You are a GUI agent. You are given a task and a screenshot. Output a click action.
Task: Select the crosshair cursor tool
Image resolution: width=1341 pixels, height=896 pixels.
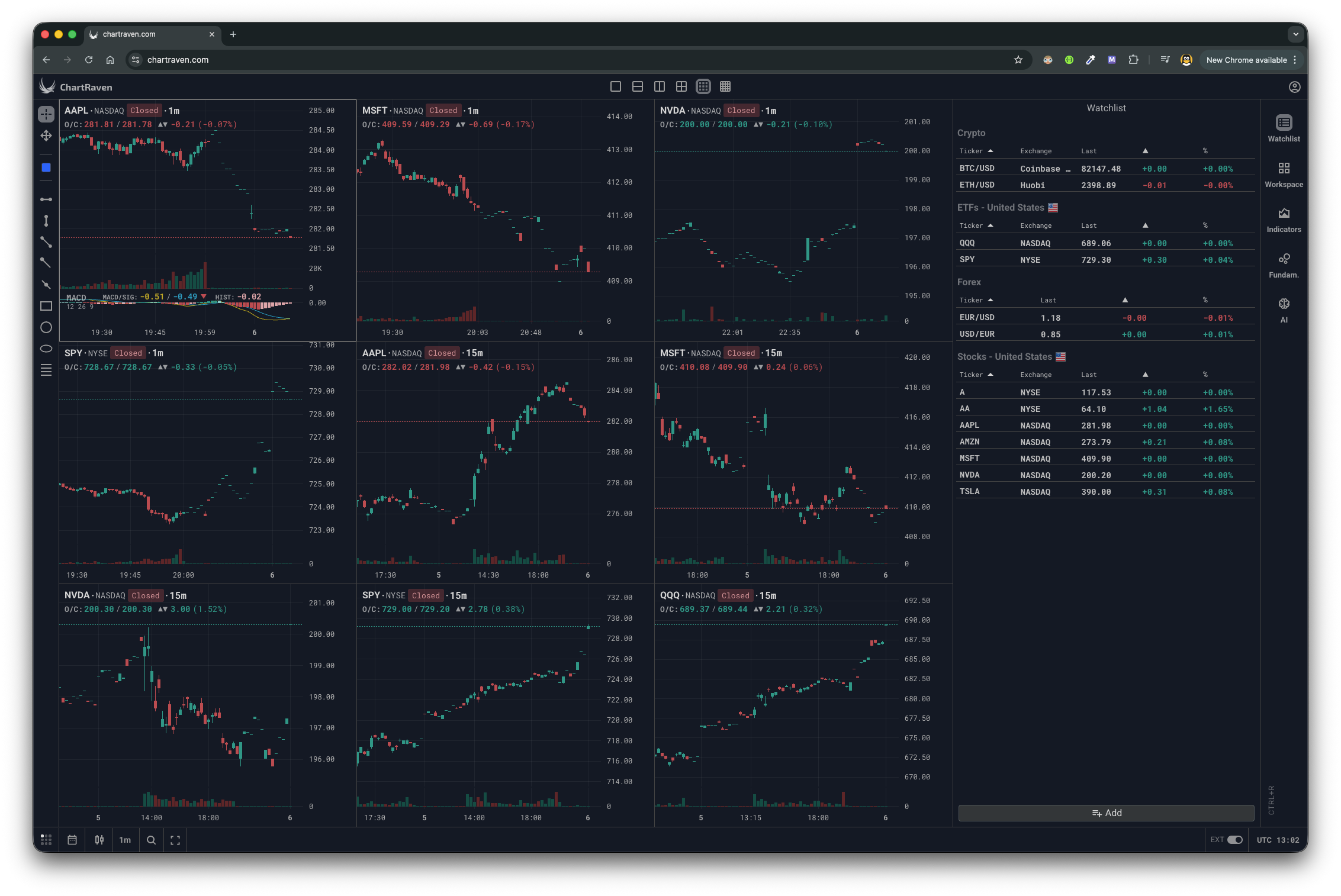(46, 114)
